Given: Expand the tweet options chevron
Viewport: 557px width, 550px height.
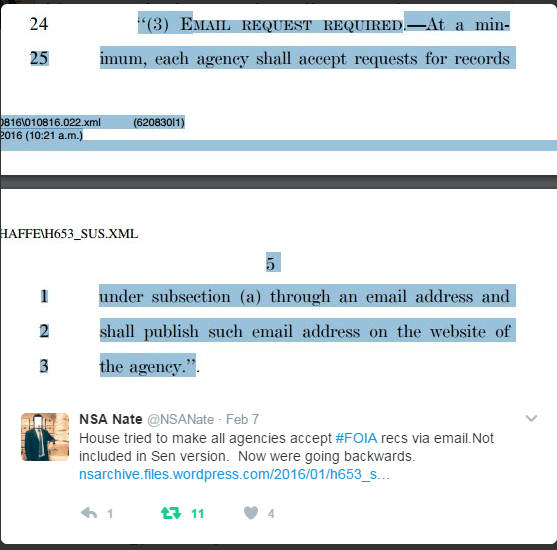Looking at the screenshot, I should (531, 419).
